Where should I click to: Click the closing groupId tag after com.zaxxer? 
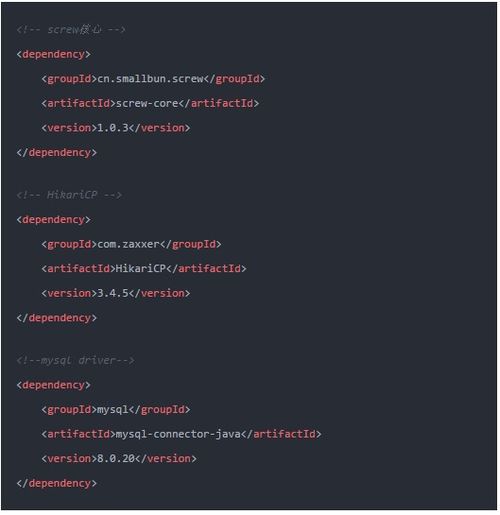pyautogui.click(x=191, y=244)
